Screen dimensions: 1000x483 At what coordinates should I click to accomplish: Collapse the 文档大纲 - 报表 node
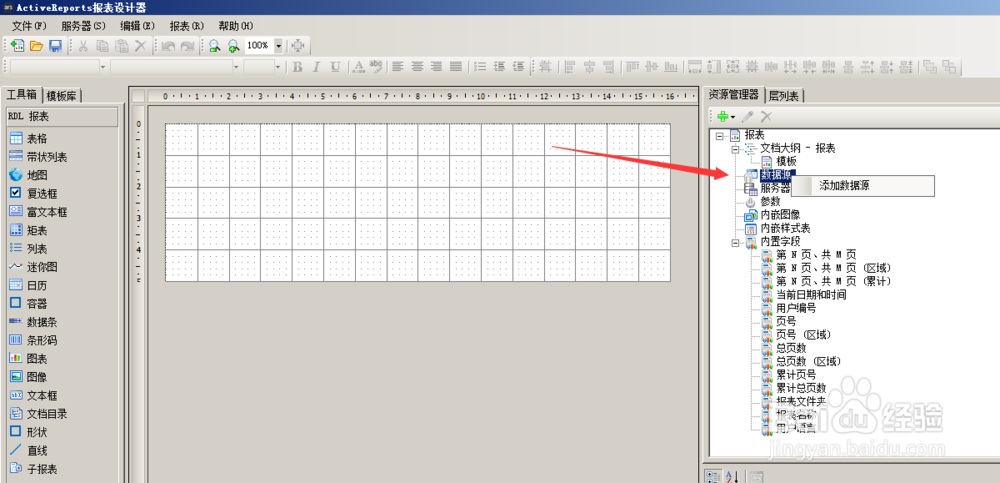(734, 149)
